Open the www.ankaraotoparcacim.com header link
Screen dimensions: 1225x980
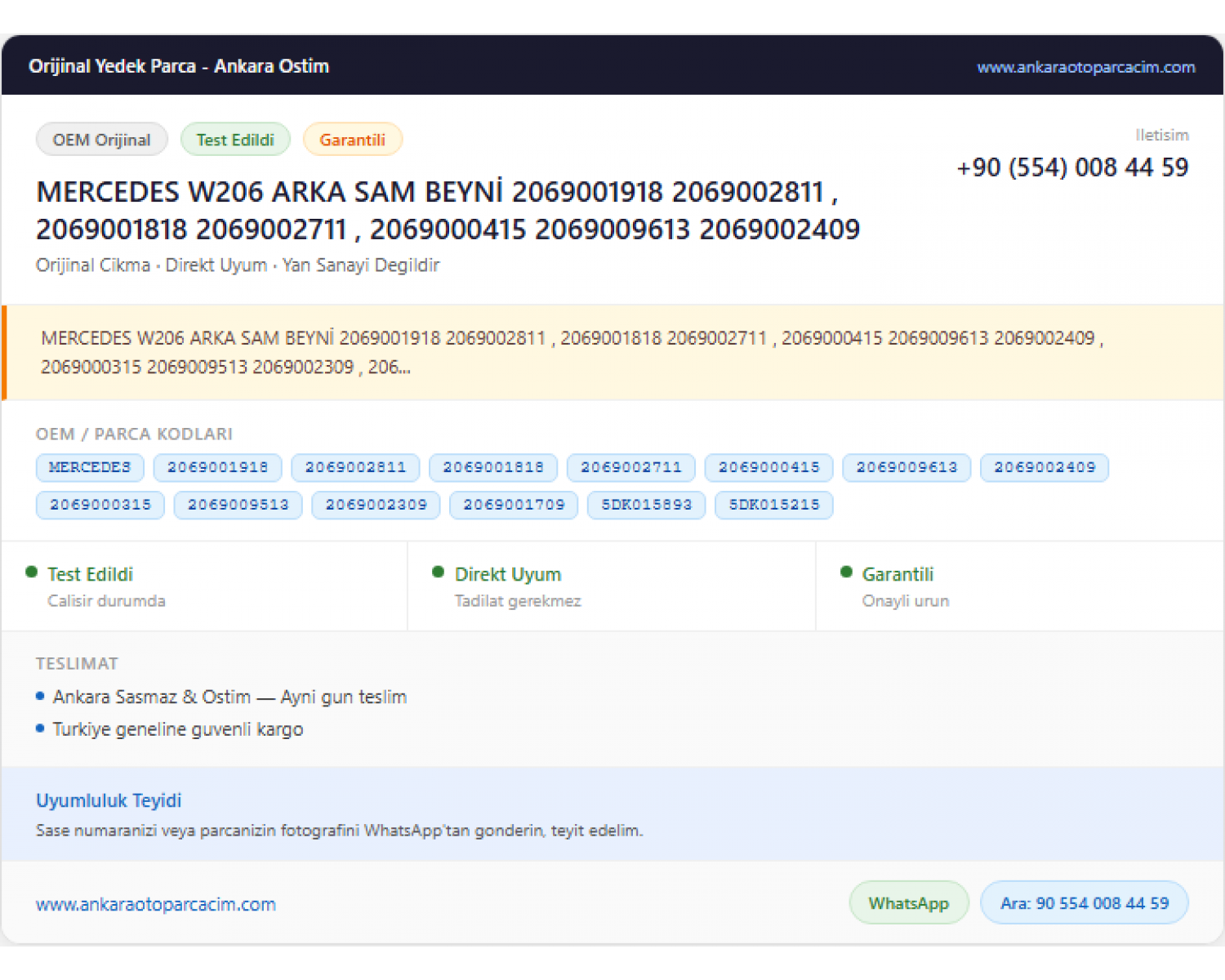point(1085,67)
